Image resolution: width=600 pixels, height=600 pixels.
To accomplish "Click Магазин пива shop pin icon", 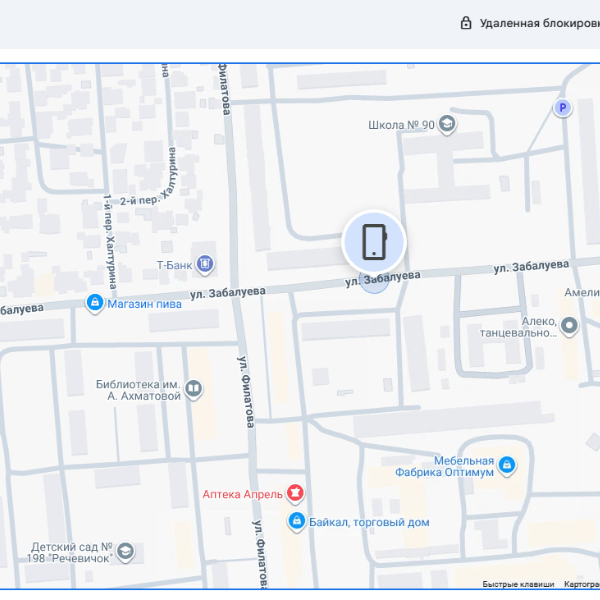I will [x=95, y=303].
